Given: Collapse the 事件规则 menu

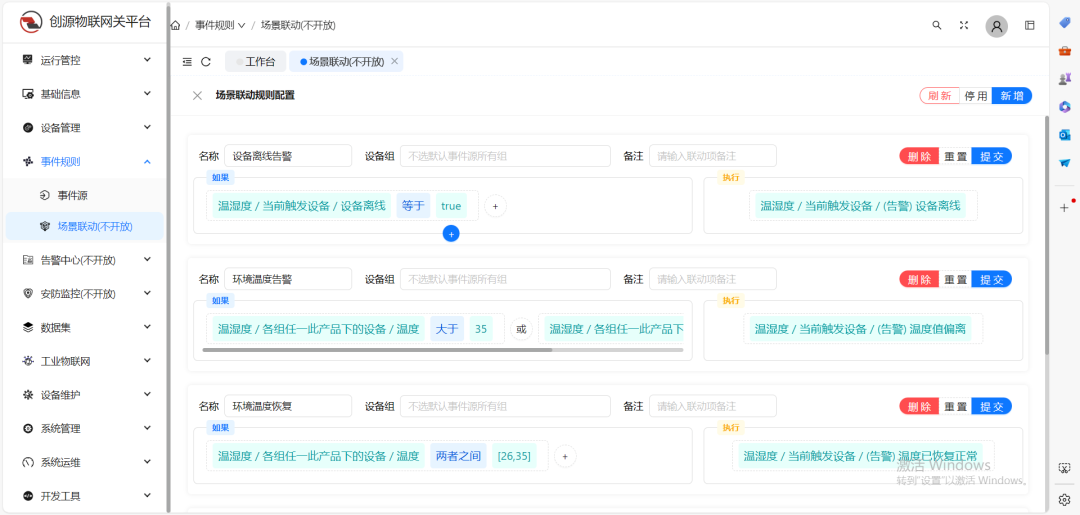Looking at the screenshot, I should pyautogui.click(x=85, y=162).
